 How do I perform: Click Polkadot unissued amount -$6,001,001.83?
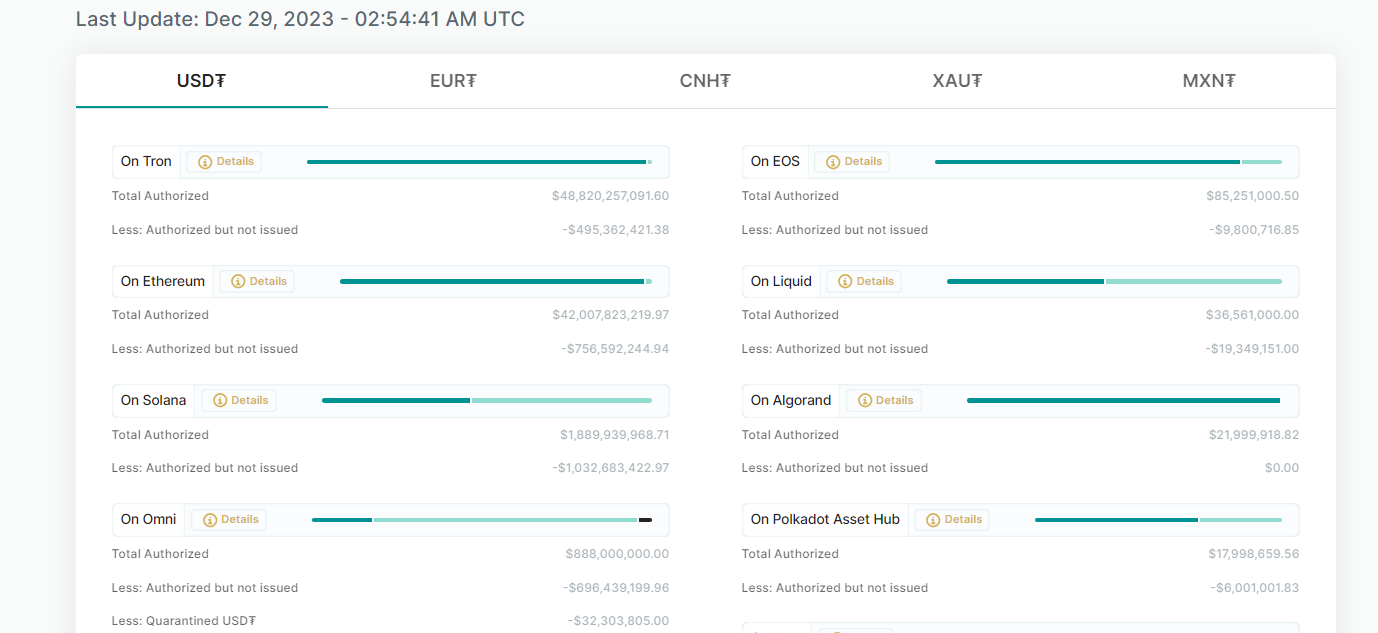[x=1255, y=588]
